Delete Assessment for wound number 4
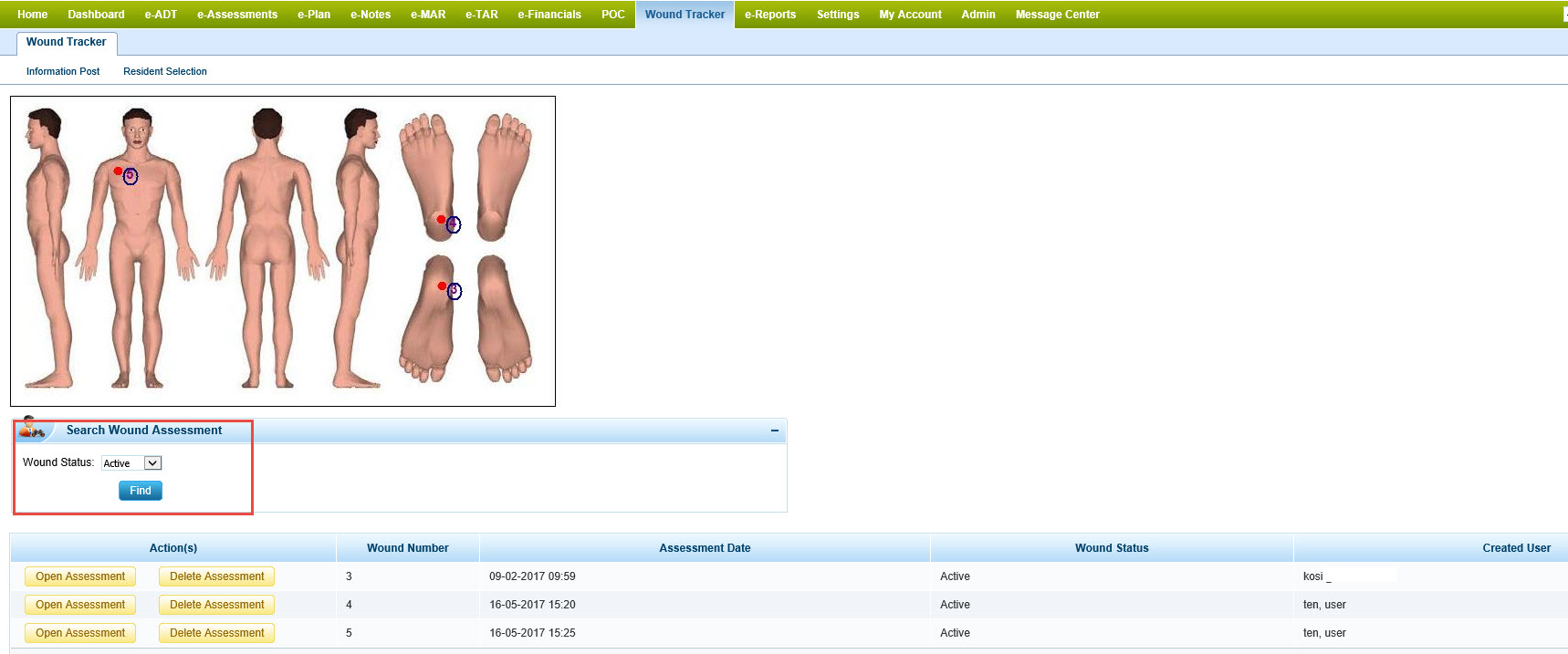Image resolution: width=1568 pixels, height=654 pixels. click(216, 605)
